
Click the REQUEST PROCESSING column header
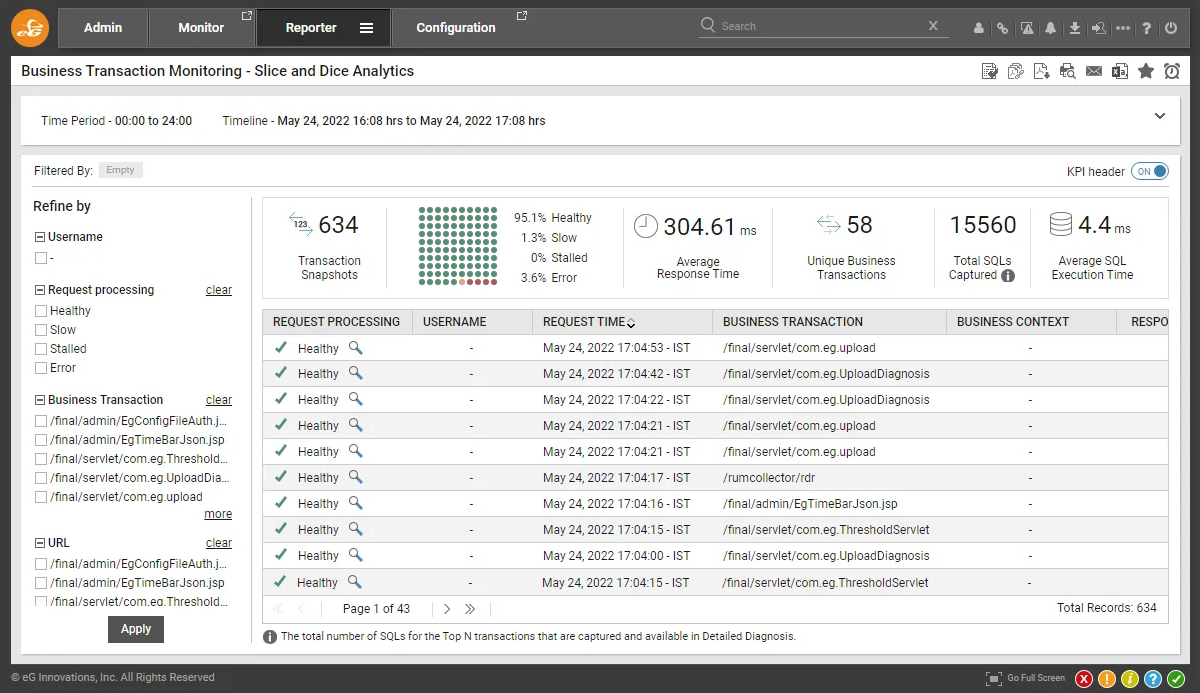(337, 322)
